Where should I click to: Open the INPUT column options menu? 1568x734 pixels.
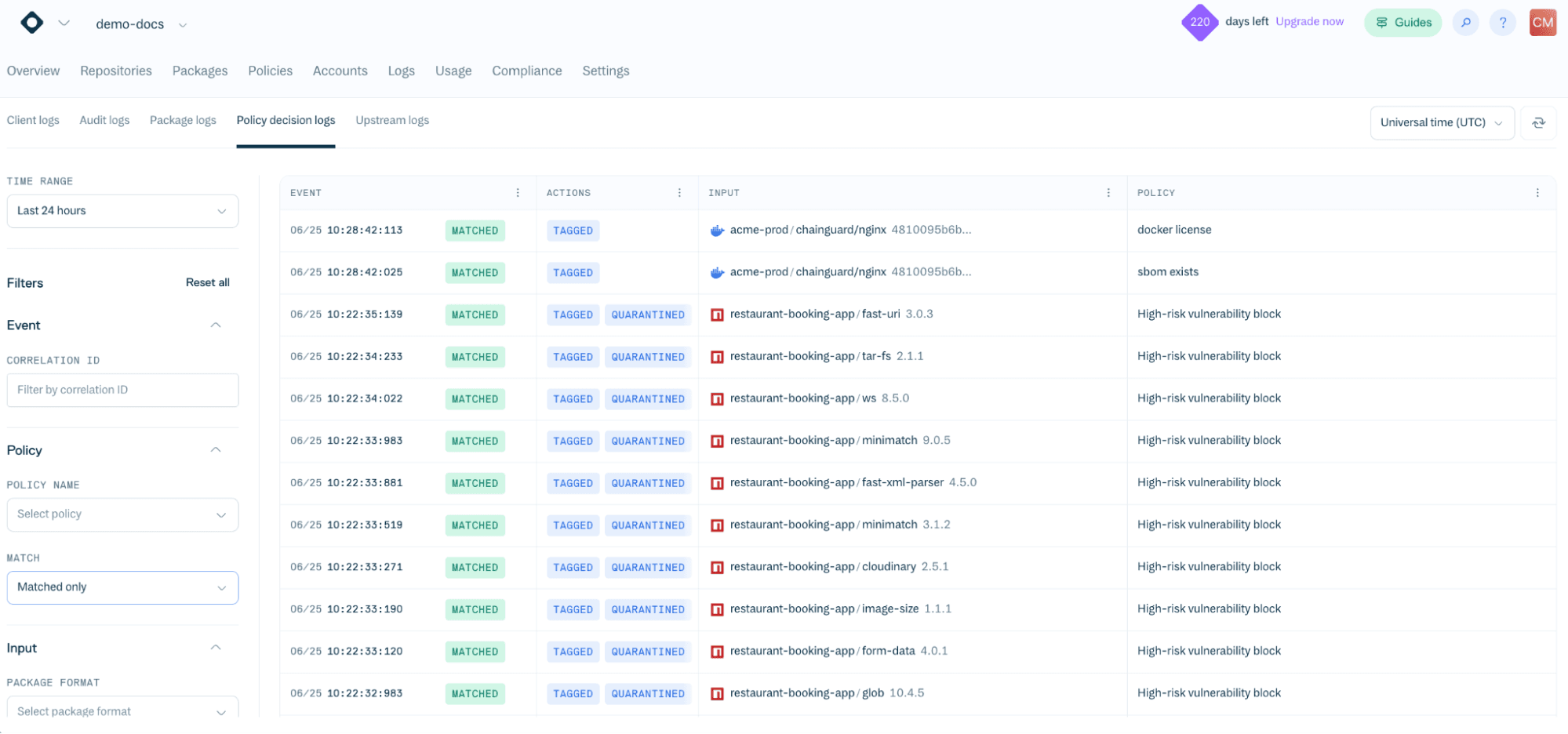pyautogui.click(x=1108, y=193)
